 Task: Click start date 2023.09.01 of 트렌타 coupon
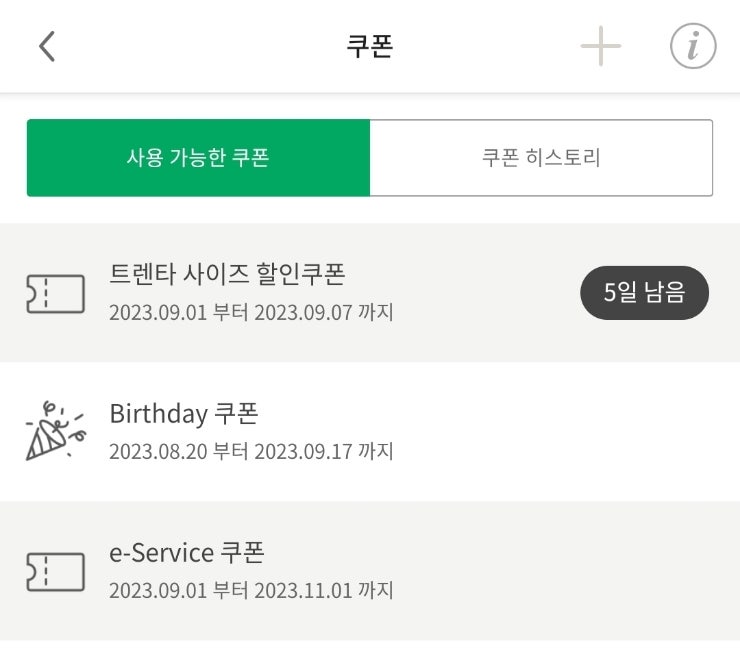click(158, 313)
